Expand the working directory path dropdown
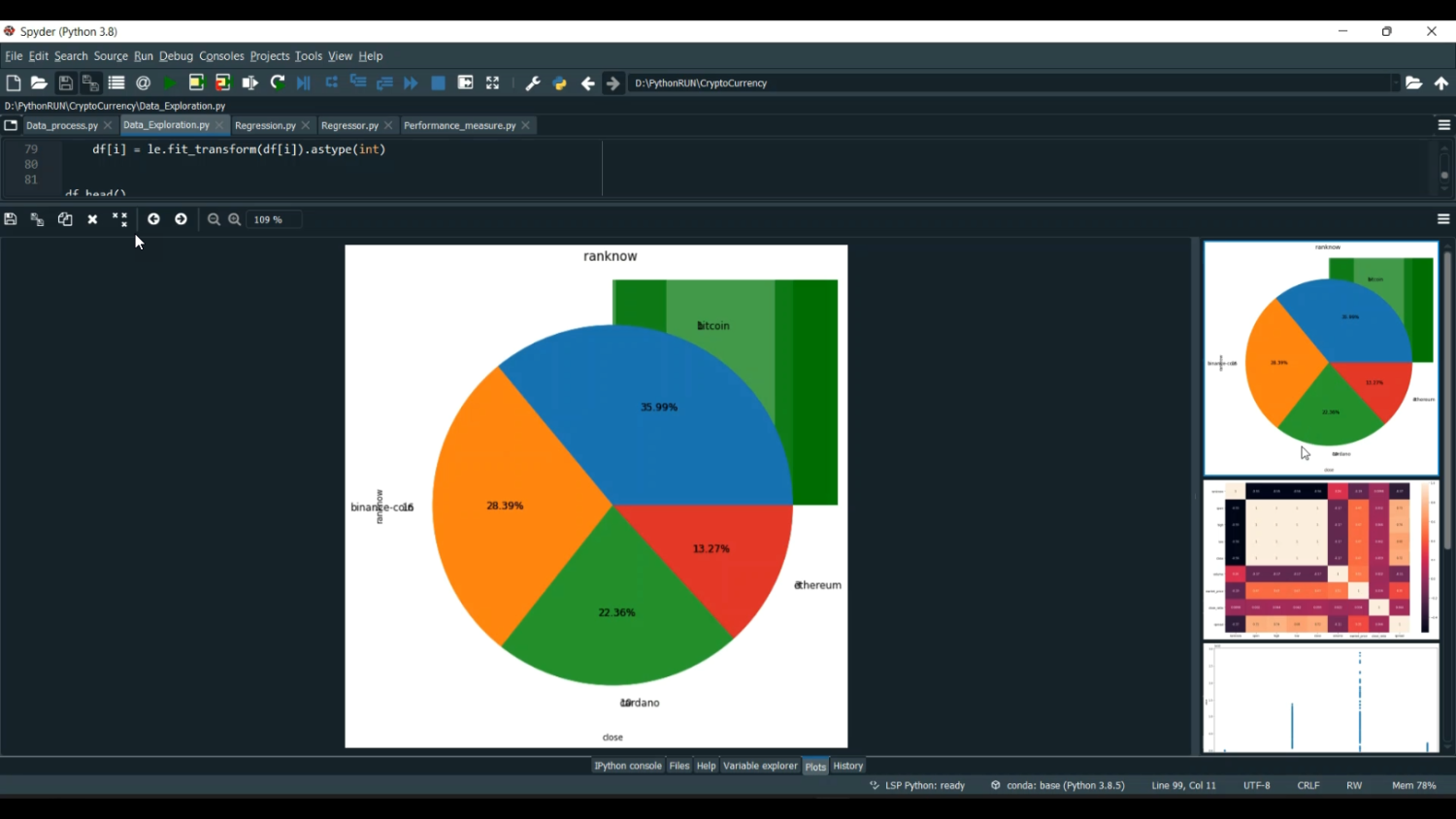The height and width of the screenshot is (819, 1456). 1395,83
